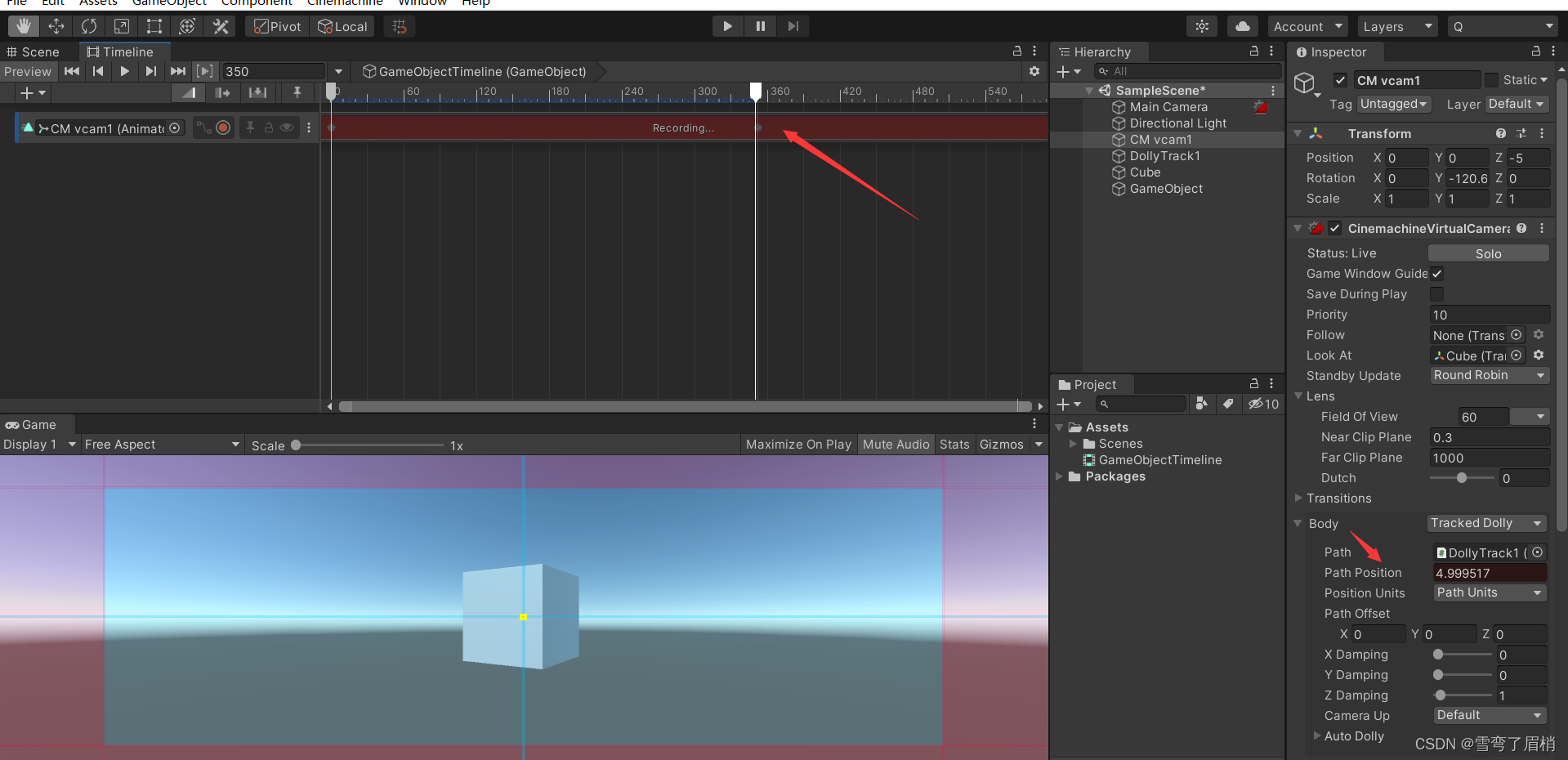Select the Rect Transform tool
The height and width of the screenshot is (760, 1568).
click(154, 25)
